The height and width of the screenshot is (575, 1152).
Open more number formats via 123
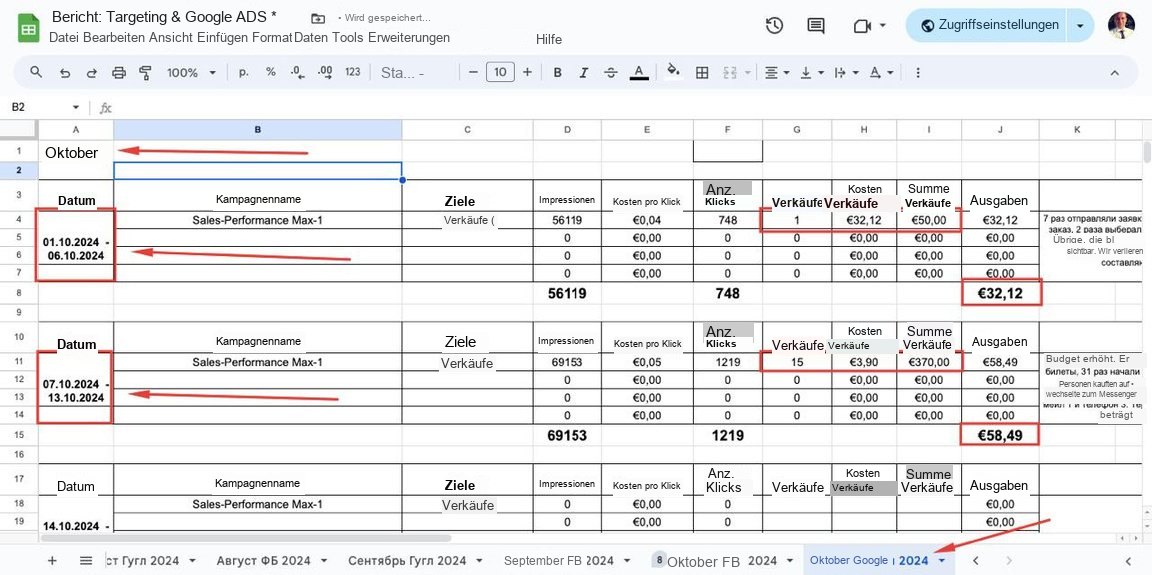pyautogui.click(x=353, y=72)
